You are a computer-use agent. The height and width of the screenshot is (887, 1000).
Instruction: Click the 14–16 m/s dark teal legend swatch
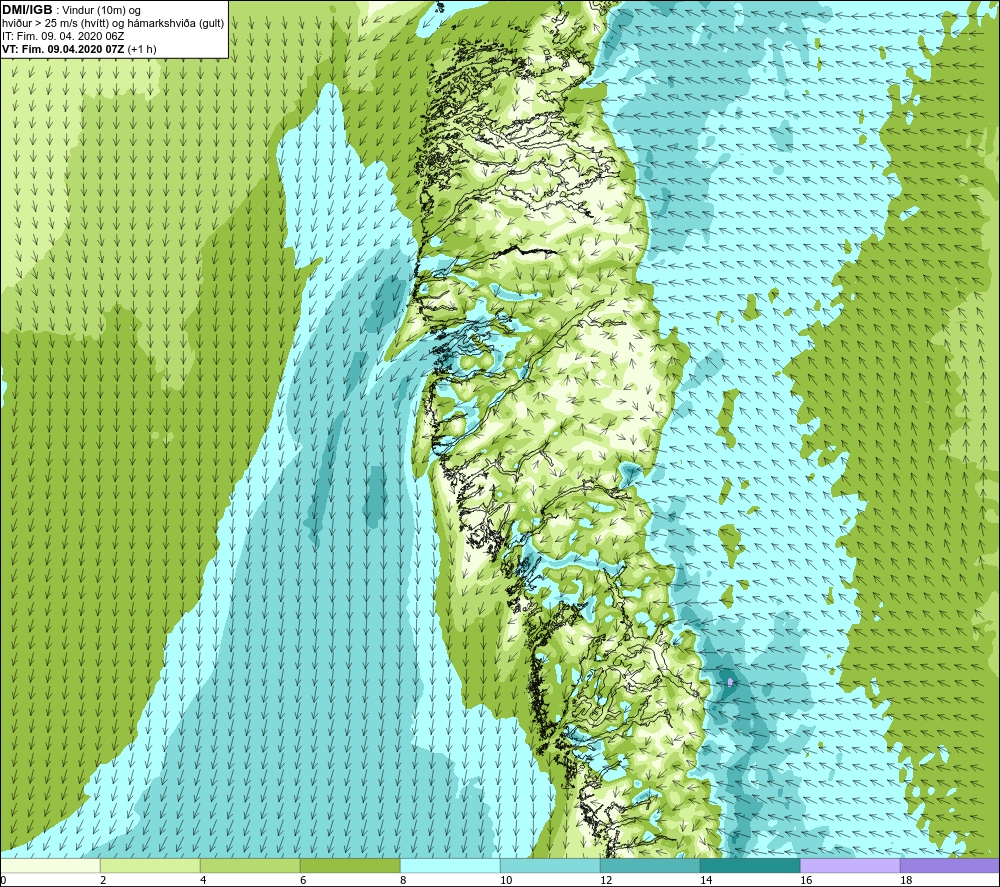point(750,865)
